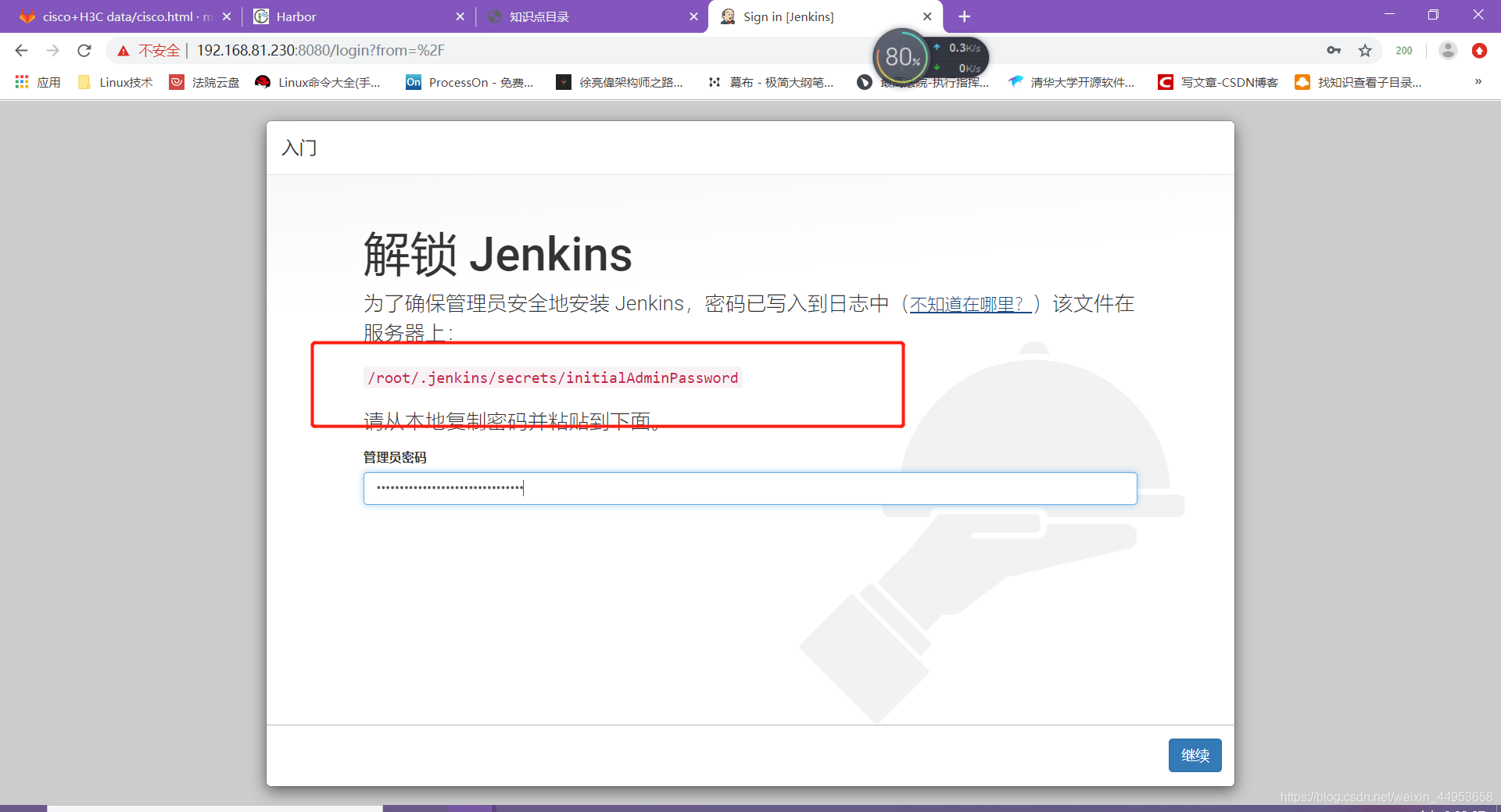
Task: Open the 写文章-CSDN博客 bookmark
Action: [1218, 82]
